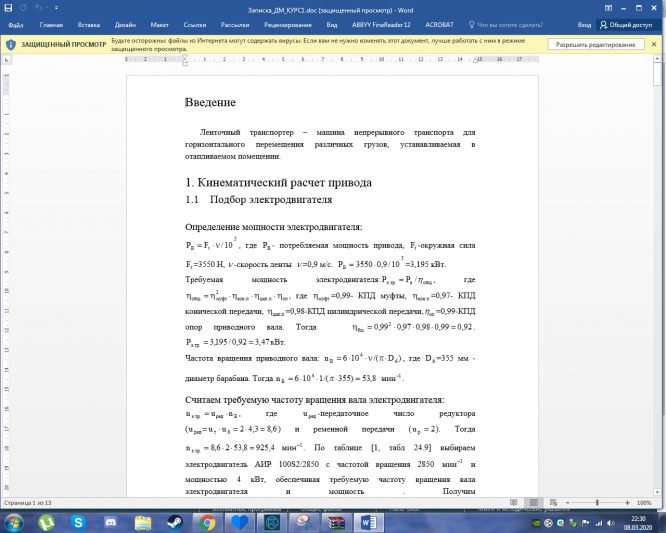Open Skype from the taskbar
This screenshot has height=533, width=666.
click(78, 522)
